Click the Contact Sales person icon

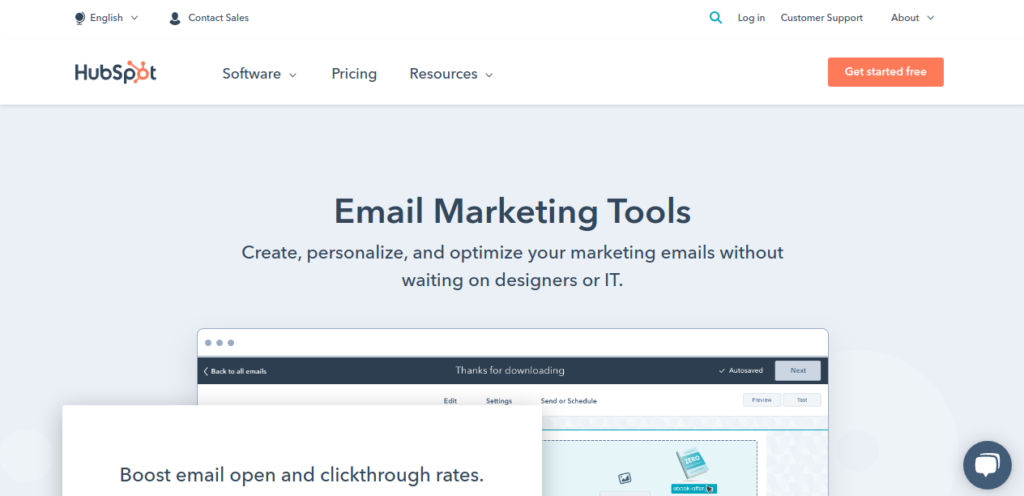click(x=174, y=18)
